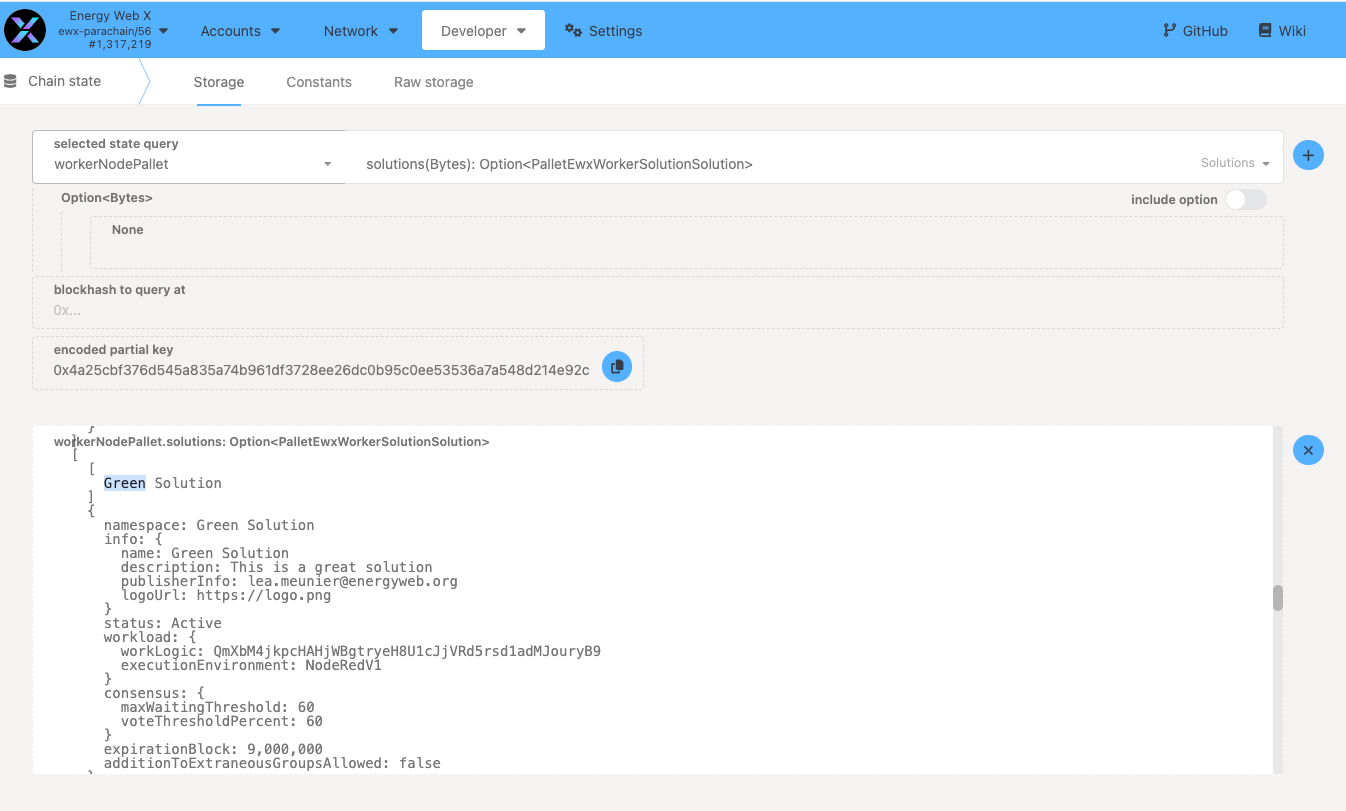
Task: Click the Settings gear icon
Action: (573, 30)
